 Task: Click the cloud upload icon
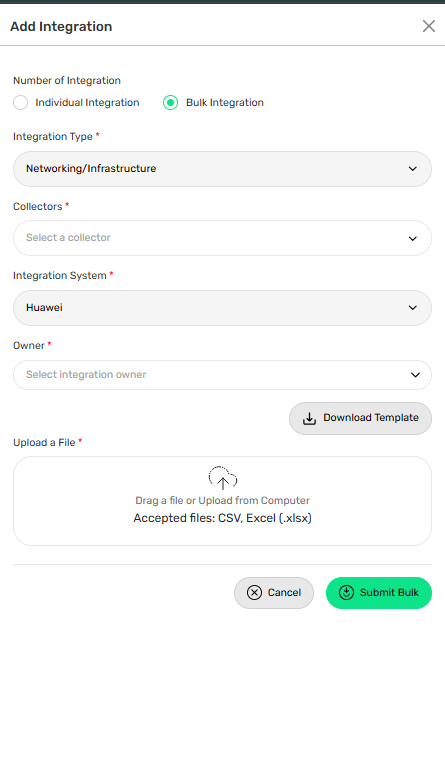(222, 478)
